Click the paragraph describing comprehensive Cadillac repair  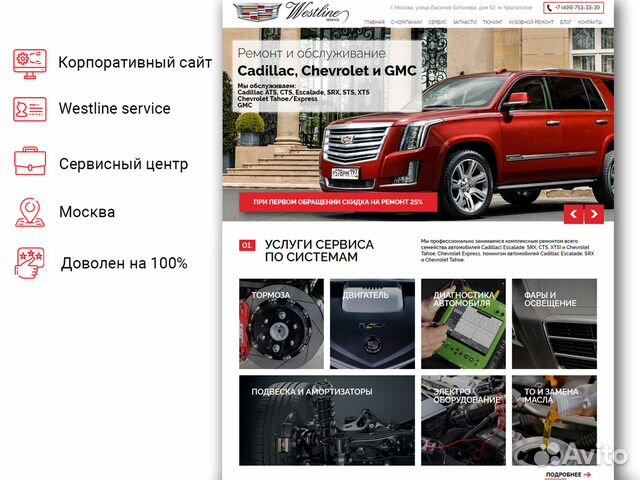click(x=507, y=250)
